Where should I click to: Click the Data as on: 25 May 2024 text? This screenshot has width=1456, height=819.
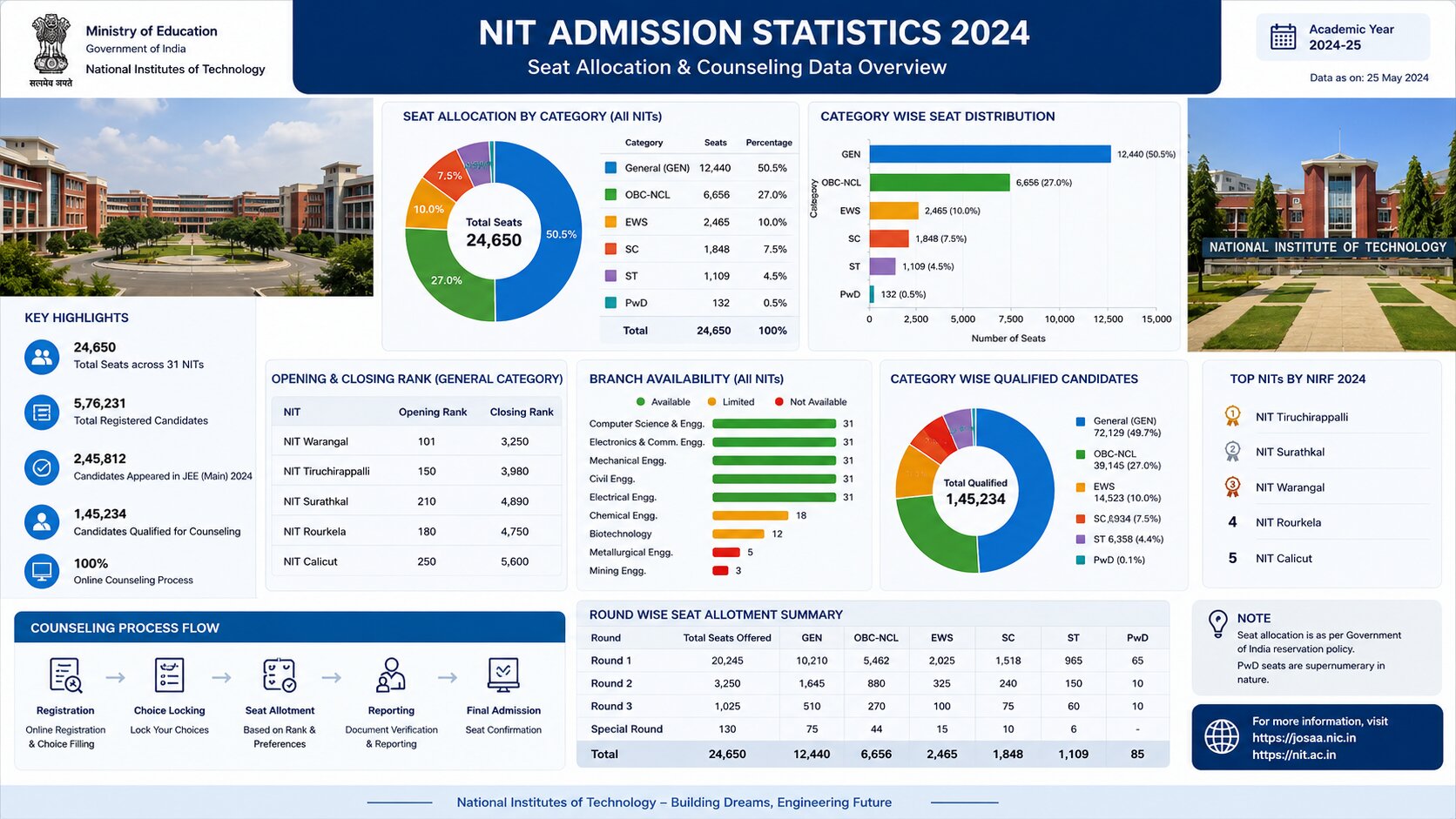pos(1369,77)
